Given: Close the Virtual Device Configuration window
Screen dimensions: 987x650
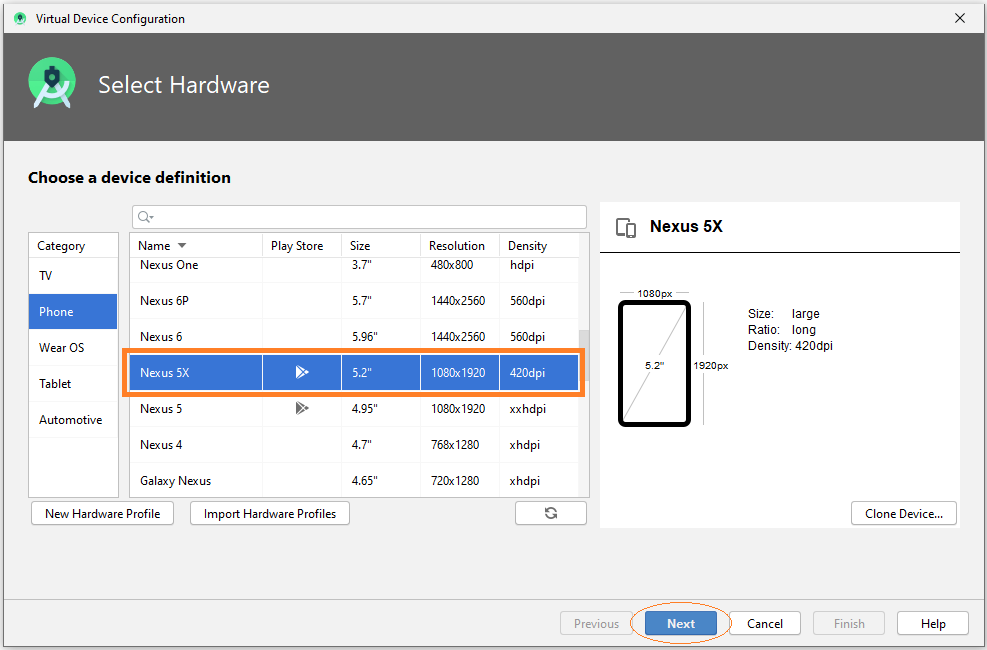Looking at the screenshot, I should pos(960,18).
